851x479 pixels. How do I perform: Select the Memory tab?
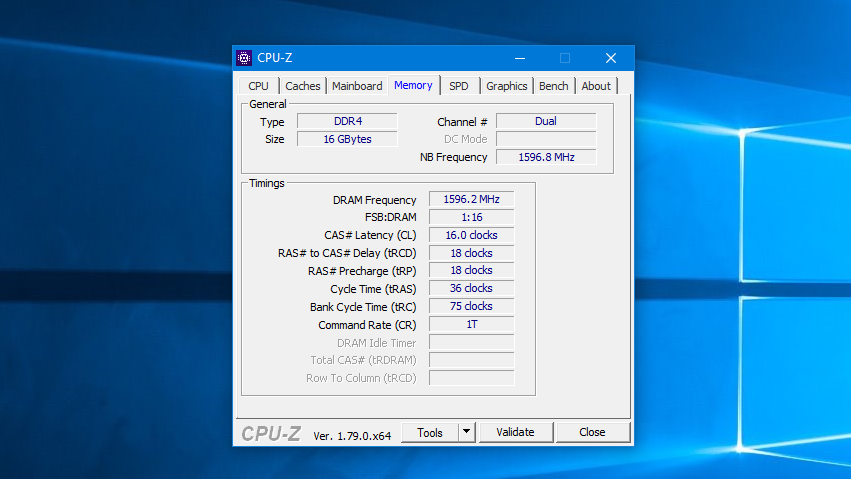(x=414, y=85)
